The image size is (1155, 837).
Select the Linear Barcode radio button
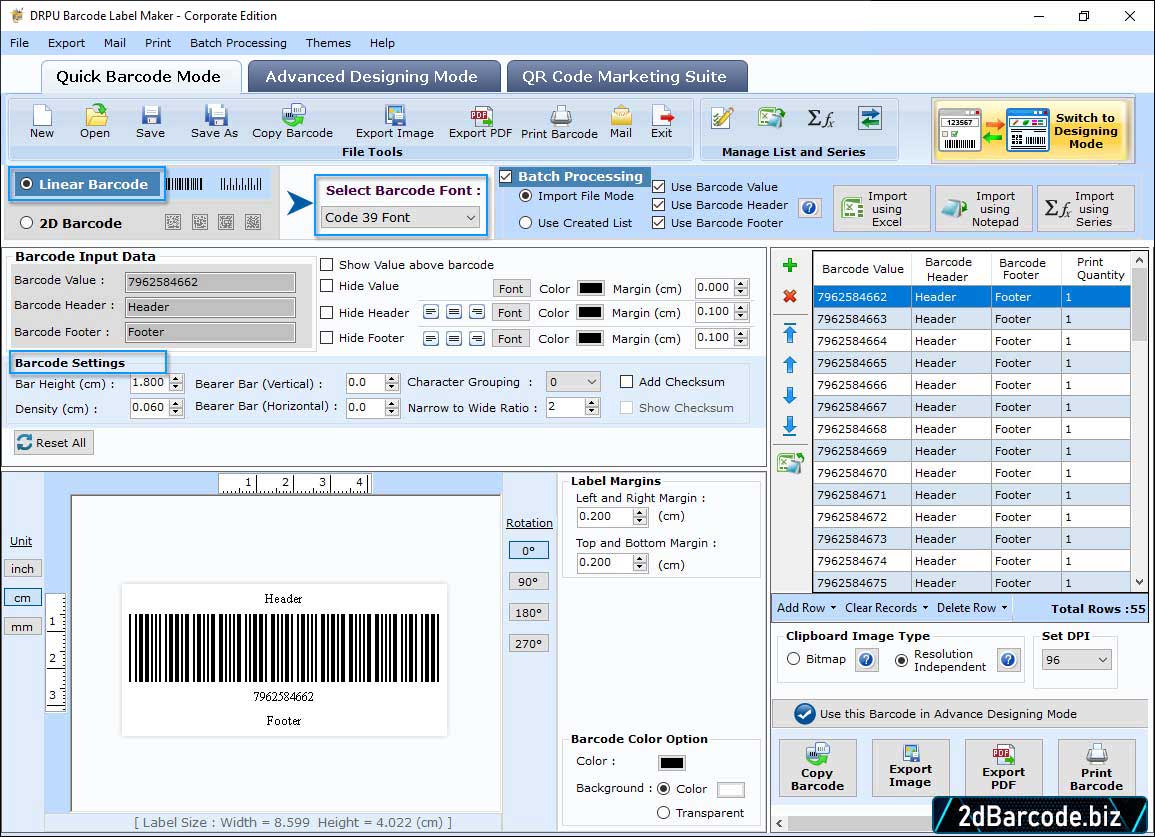[x=27, y=184]
